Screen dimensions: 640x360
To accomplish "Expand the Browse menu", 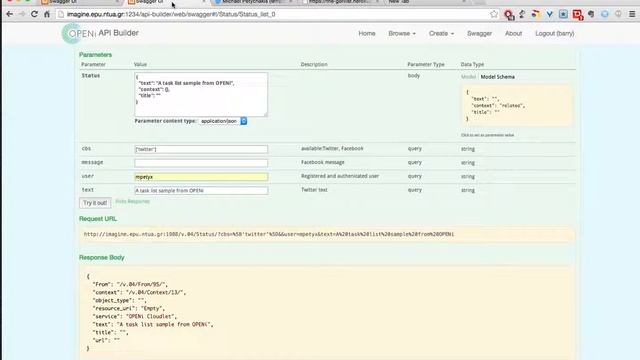I will 402,33.
